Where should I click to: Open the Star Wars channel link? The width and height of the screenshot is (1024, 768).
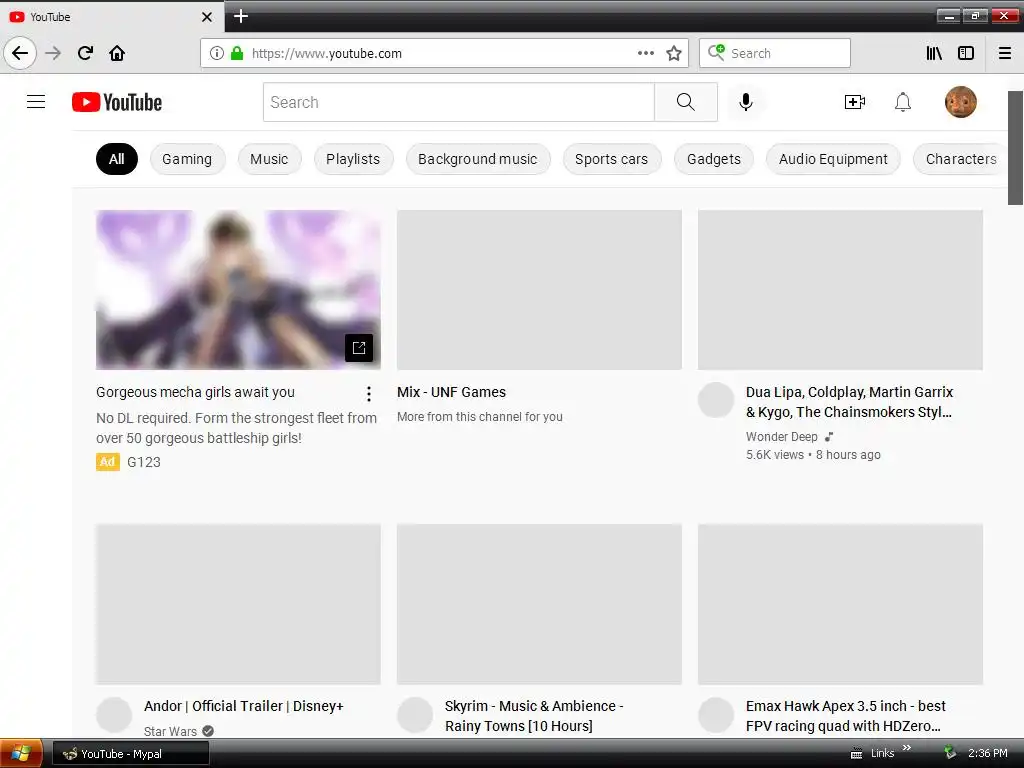pos(170,731)
